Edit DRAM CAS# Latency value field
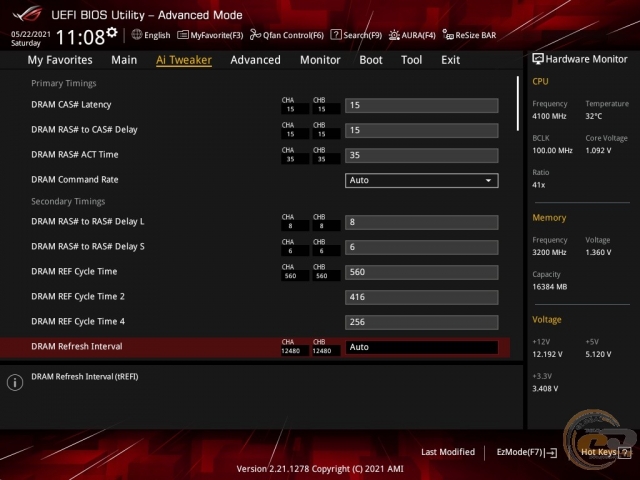Image resolution: width=640 pixels, height=480 pixels. pyautogui.click(x=422, y=105)
